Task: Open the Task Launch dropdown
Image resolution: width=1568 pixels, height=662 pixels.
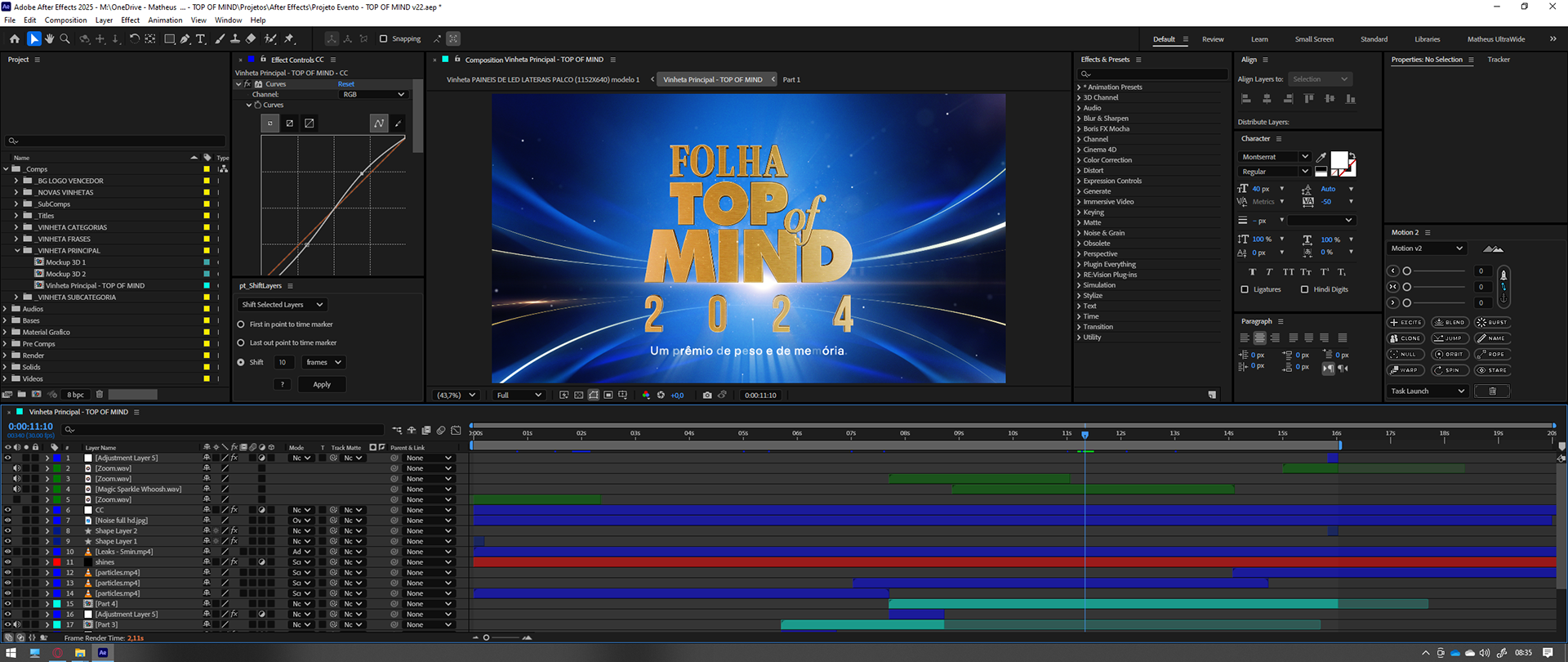Action: click(1427, 391)
